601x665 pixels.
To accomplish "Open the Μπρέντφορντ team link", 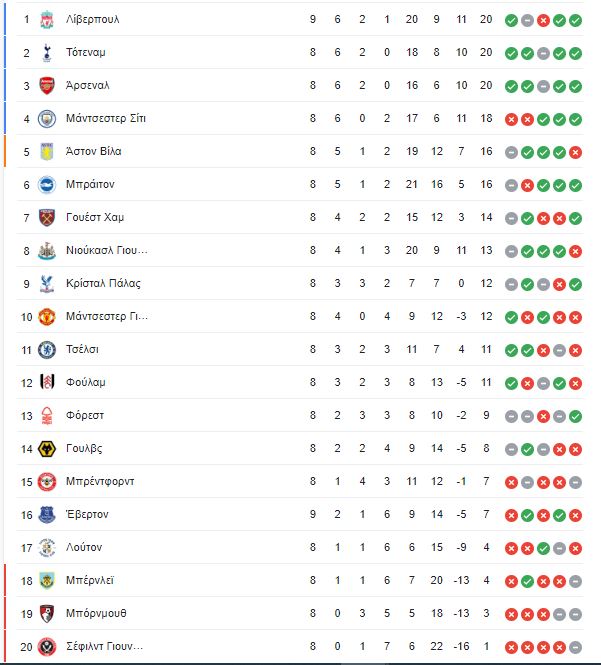I will pos(100,481).
